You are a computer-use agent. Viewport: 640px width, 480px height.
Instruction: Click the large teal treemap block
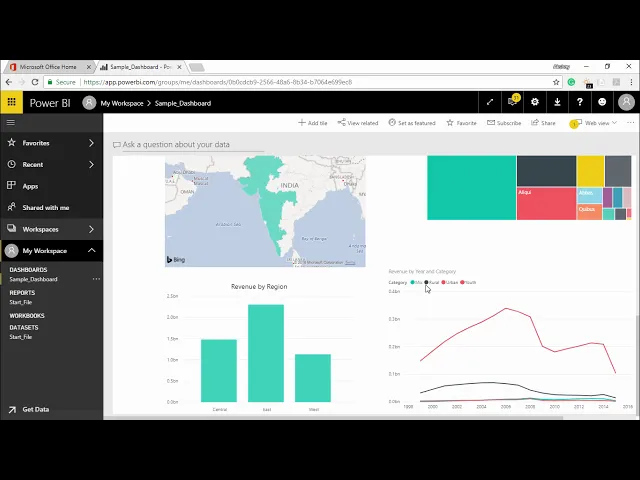tap(471, 188)
